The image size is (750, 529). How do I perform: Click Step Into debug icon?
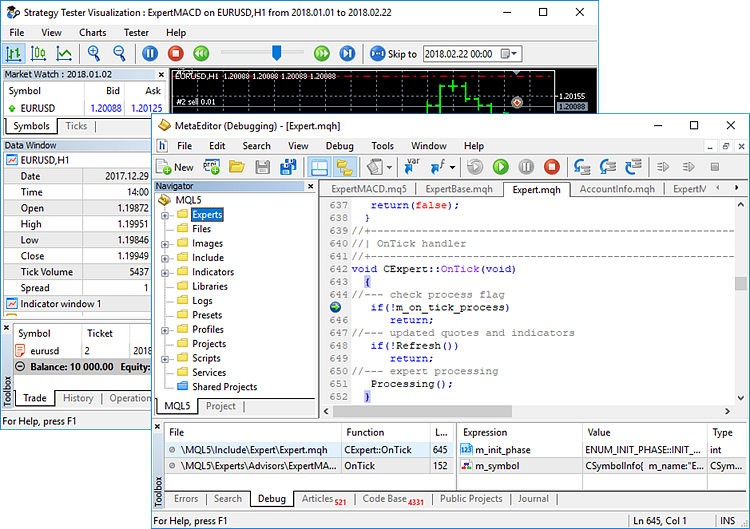click(x=582, y=167)
